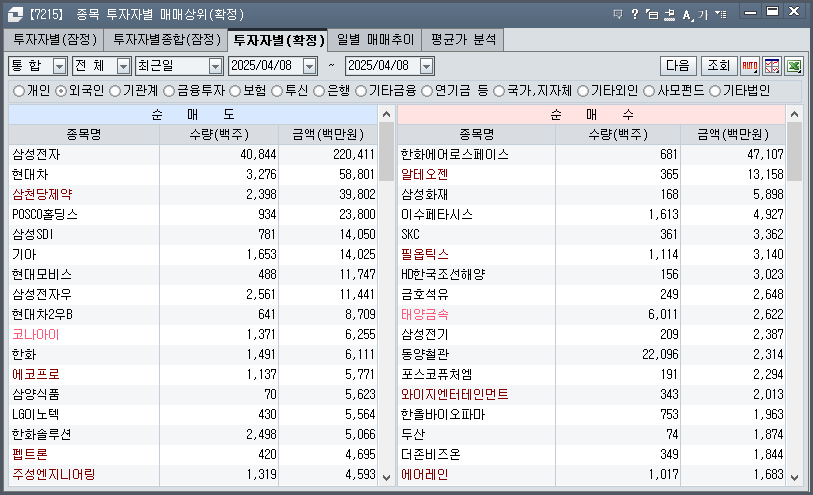Select 태양금속 in 순매수 list
The image size is (813, 495).
[x=425, y=315]
